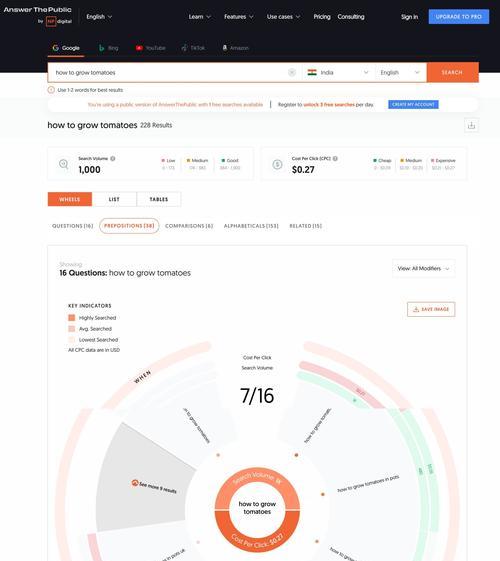The height and width of the screenshot is (561, 500).
Task: Open the Alphabeticals category
Action: pyautogui.click(x=251, y=226)
